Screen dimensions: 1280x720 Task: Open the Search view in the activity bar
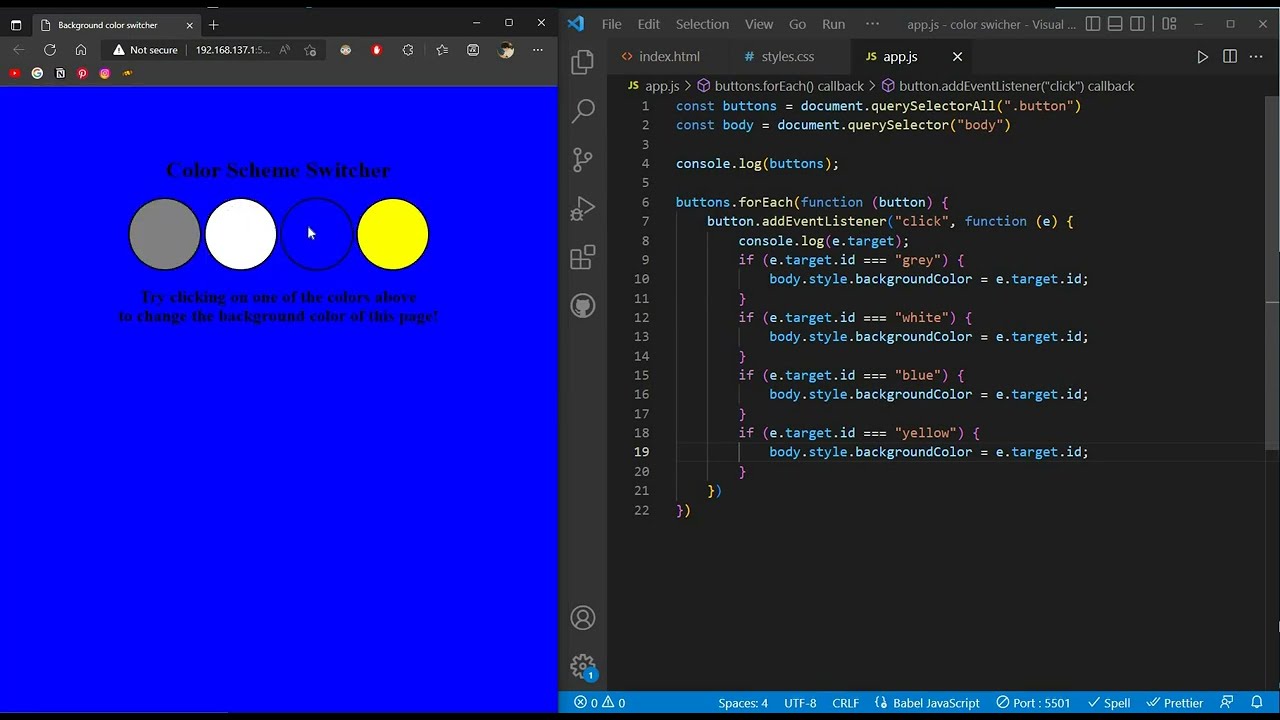(x=583, y=111)
